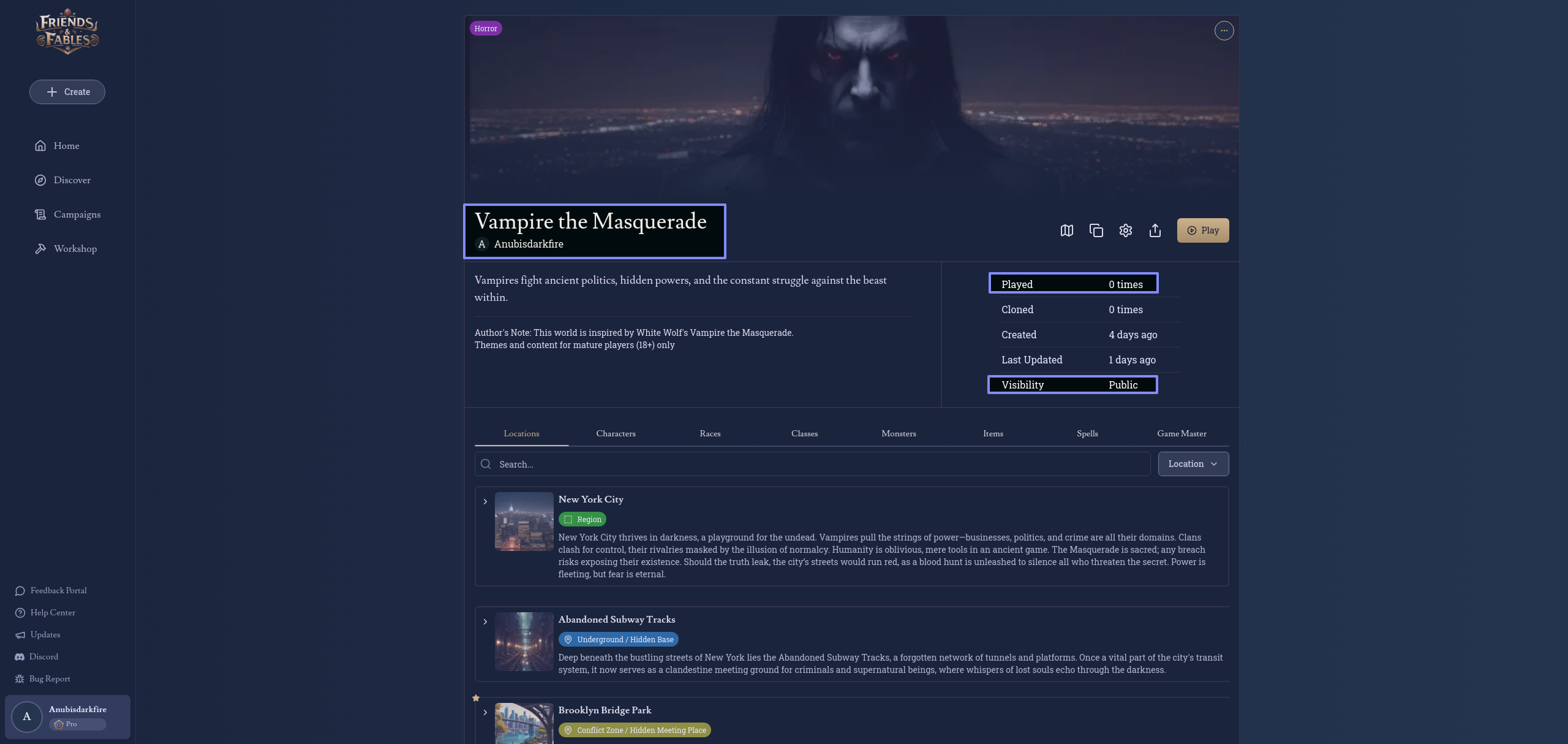The width and height of the screenshot is (1568, 744).
Task: Open Discord link in sidebar
Action: click(43, 656)
